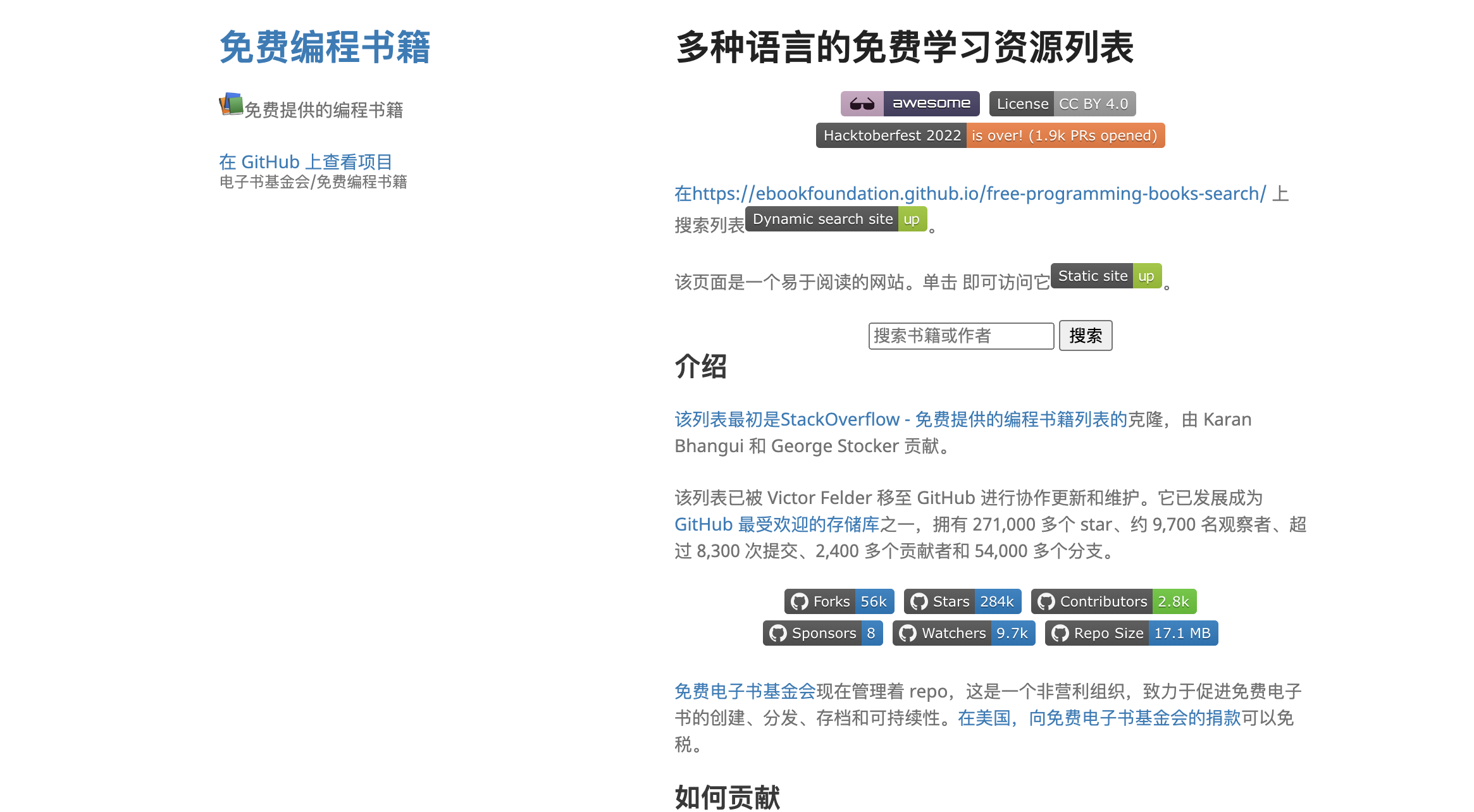Click the 介绍 heading
Viewport: 1474px width, 812px height.
tap(701, 367)
